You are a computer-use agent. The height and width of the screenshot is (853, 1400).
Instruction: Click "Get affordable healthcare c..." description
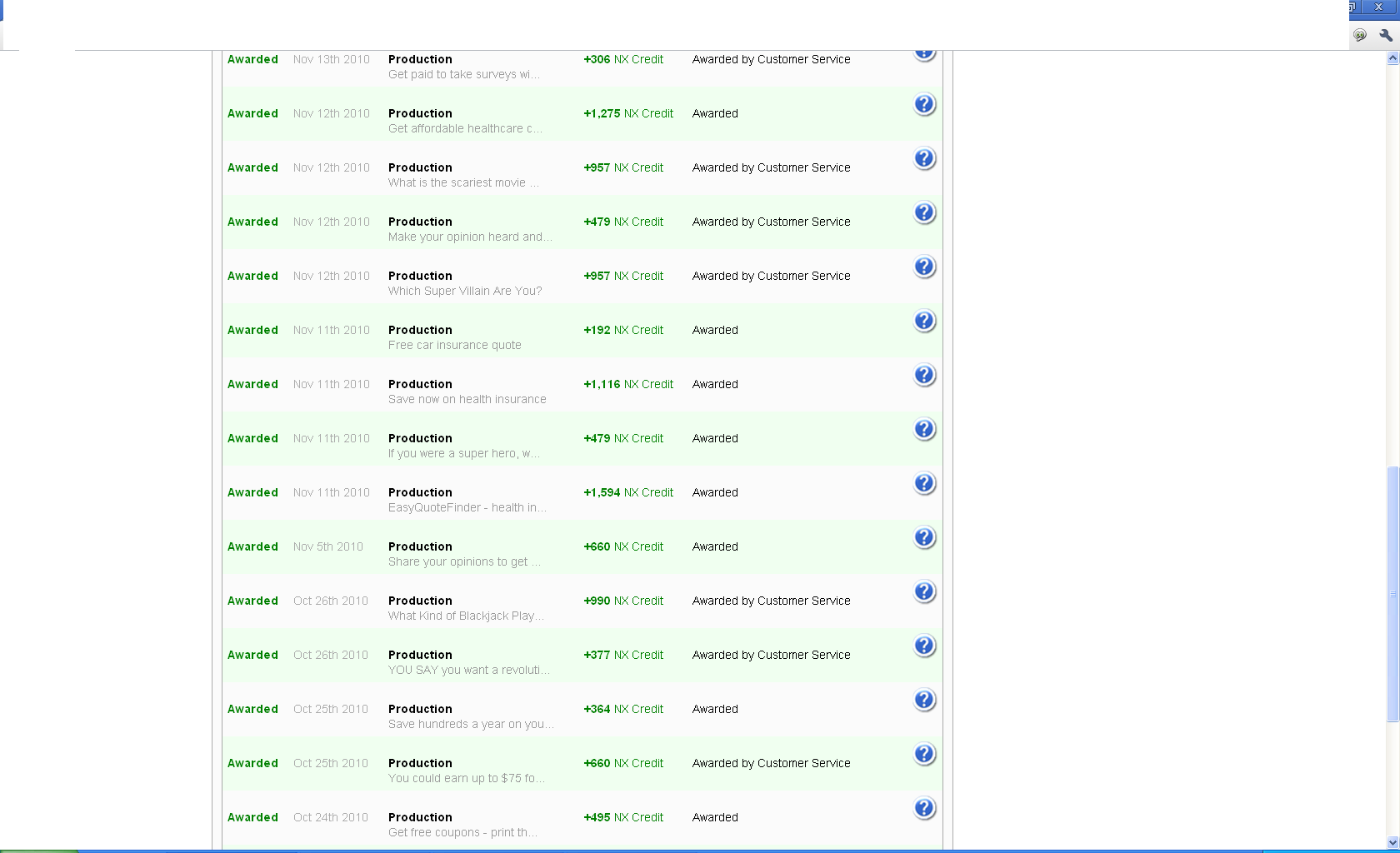[x=465, y=128]
